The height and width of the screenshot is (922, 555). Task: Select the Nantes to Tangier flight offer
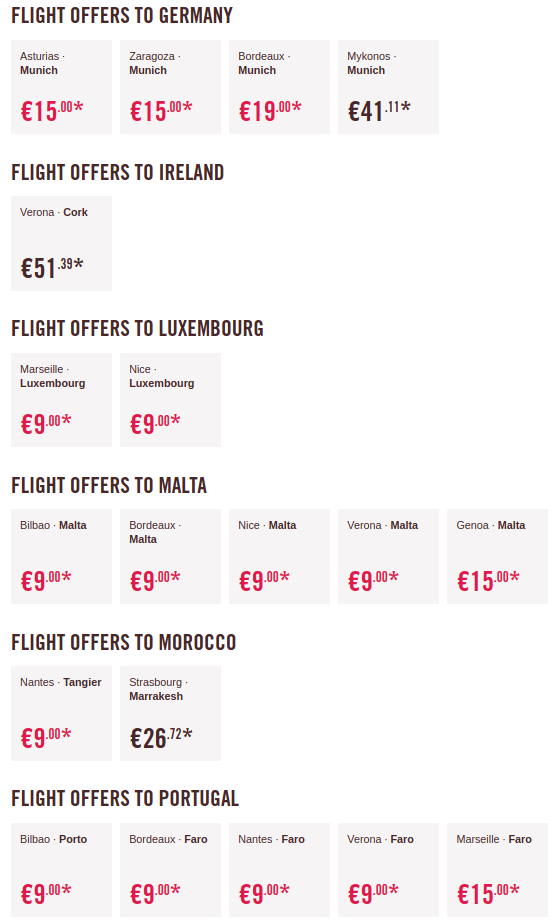(x=61, y=713)
